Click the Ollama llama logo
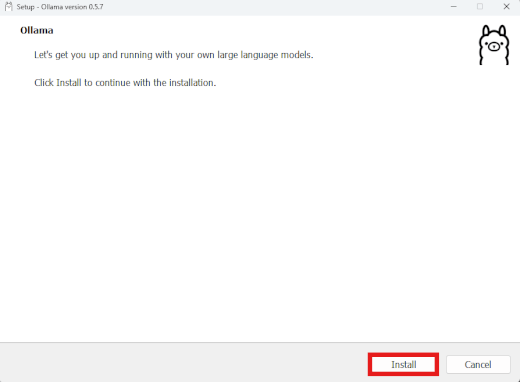 pos(494,45)
